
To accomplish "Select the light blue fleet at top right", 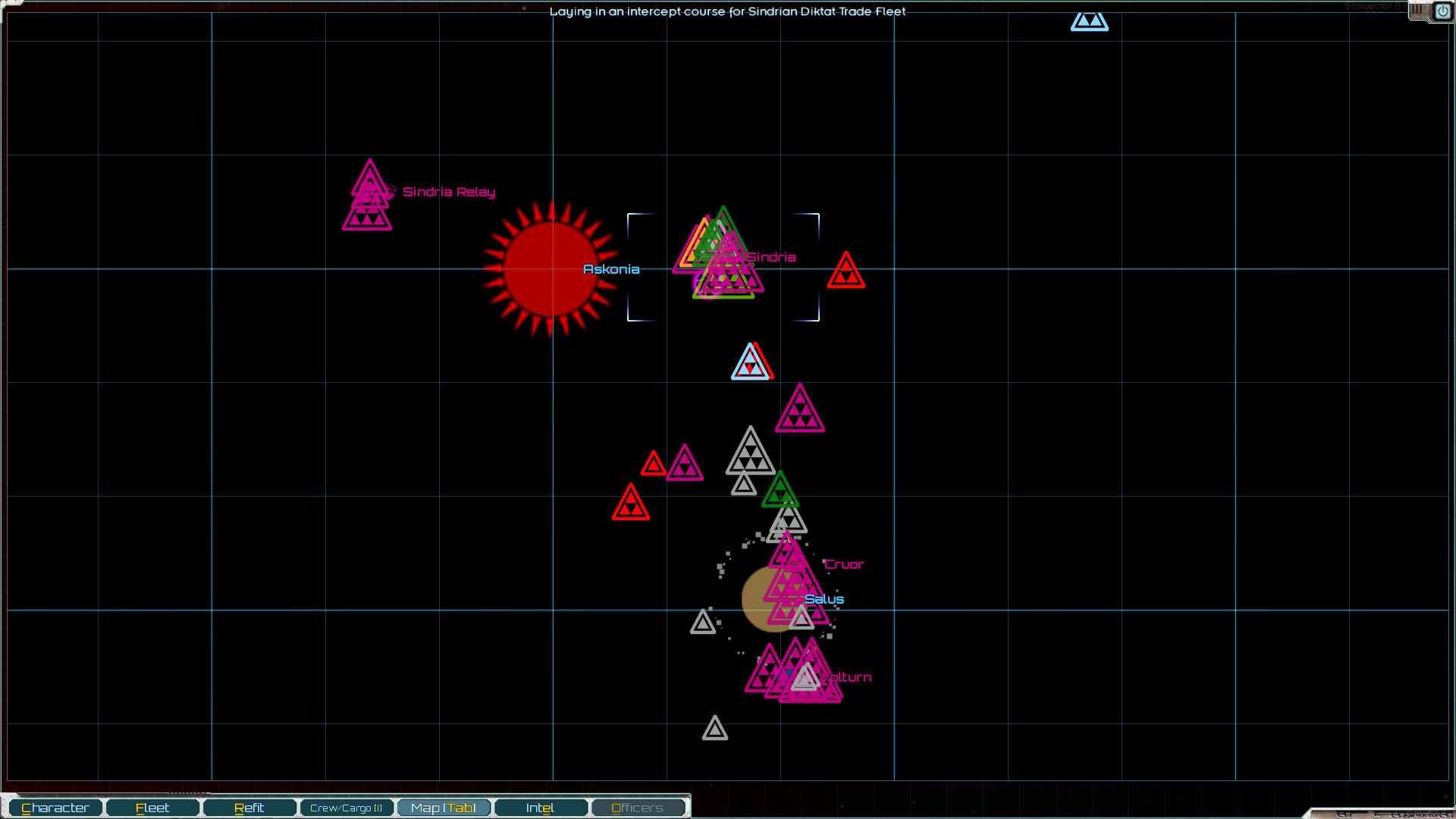I will point(1089,21).
